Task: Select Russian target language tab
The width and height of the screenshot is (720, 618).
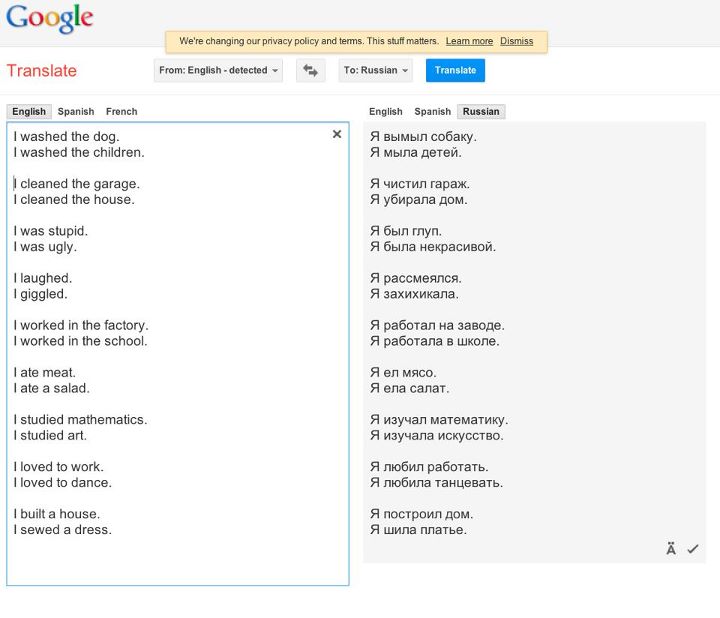Action: [x=481, y=112]
